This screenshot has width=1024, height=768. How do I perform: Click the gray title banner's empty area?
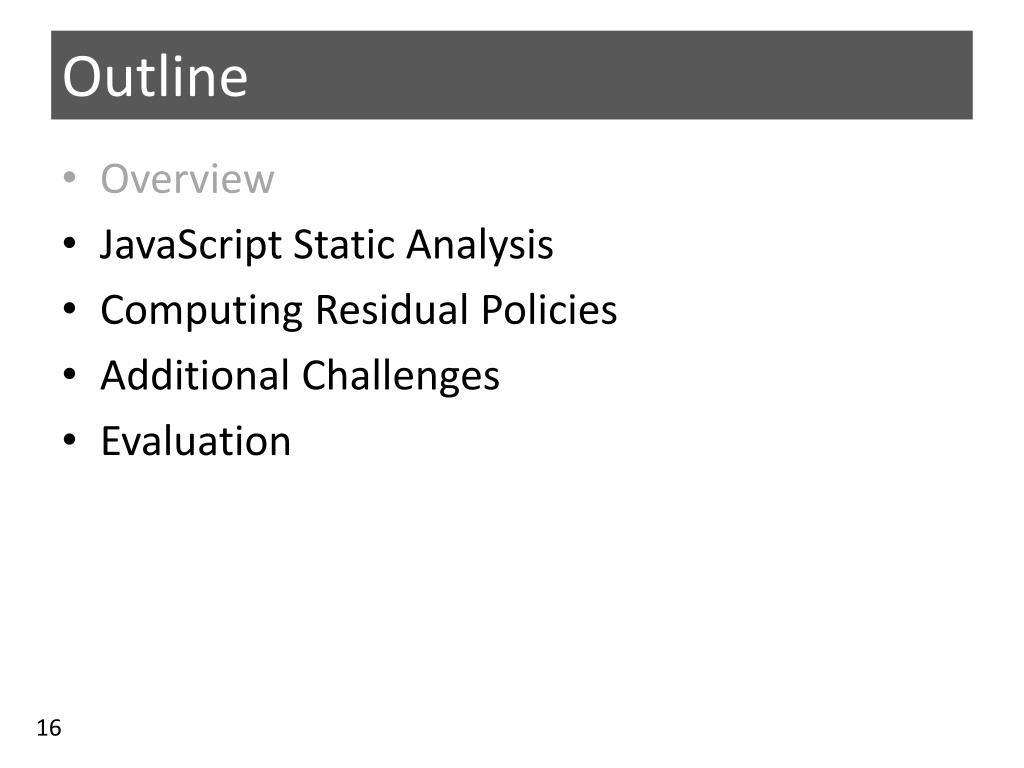607,75
